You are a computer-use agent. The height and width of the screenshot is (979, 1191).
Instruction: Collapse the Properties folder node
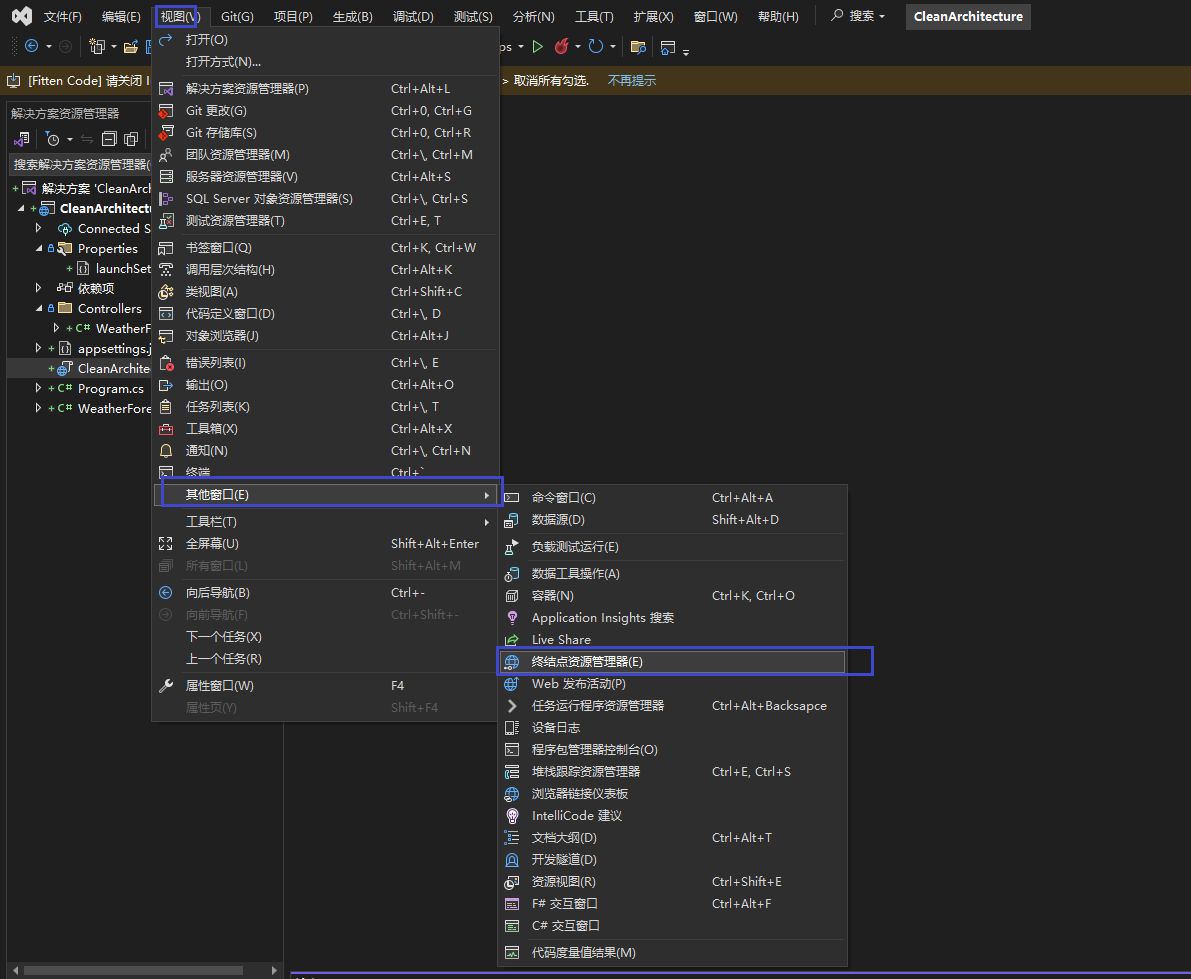coord(39,248)
